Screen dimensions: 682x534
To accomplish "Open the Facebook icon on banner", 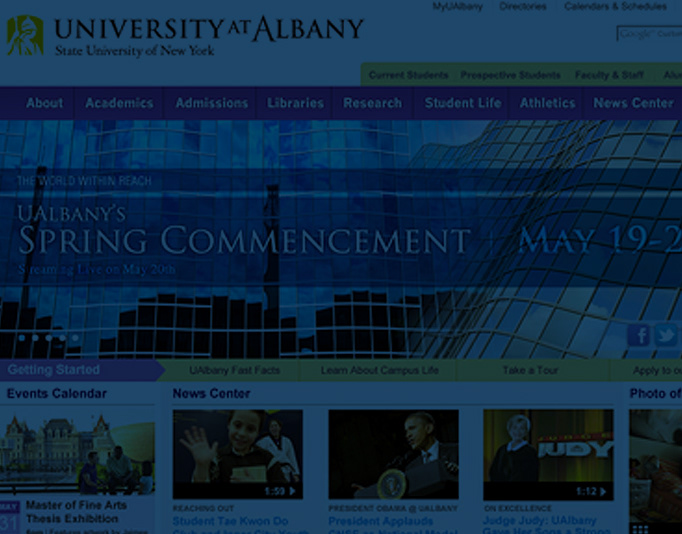I will coord(639,336).
